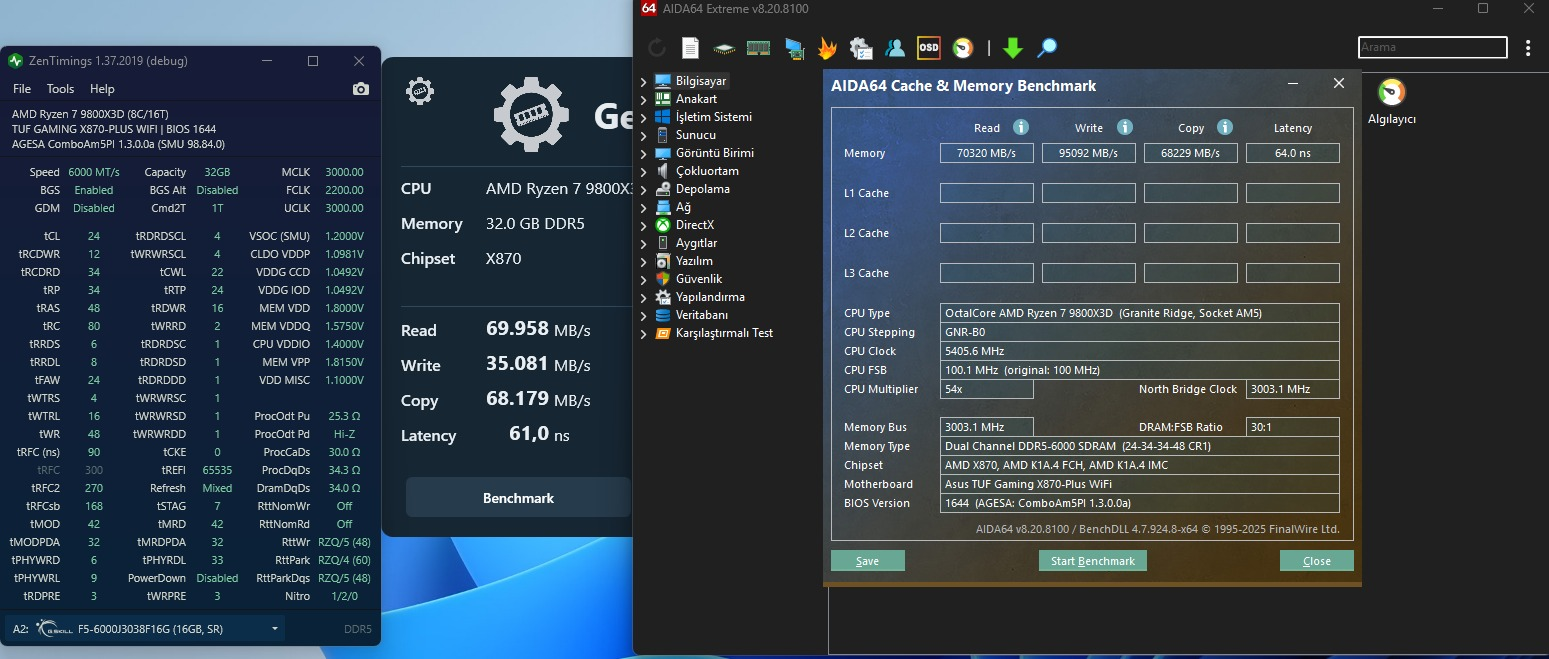Expand the Bilgisayar tree node
This screenshot has width=1549, height=659.
[644, 81]
